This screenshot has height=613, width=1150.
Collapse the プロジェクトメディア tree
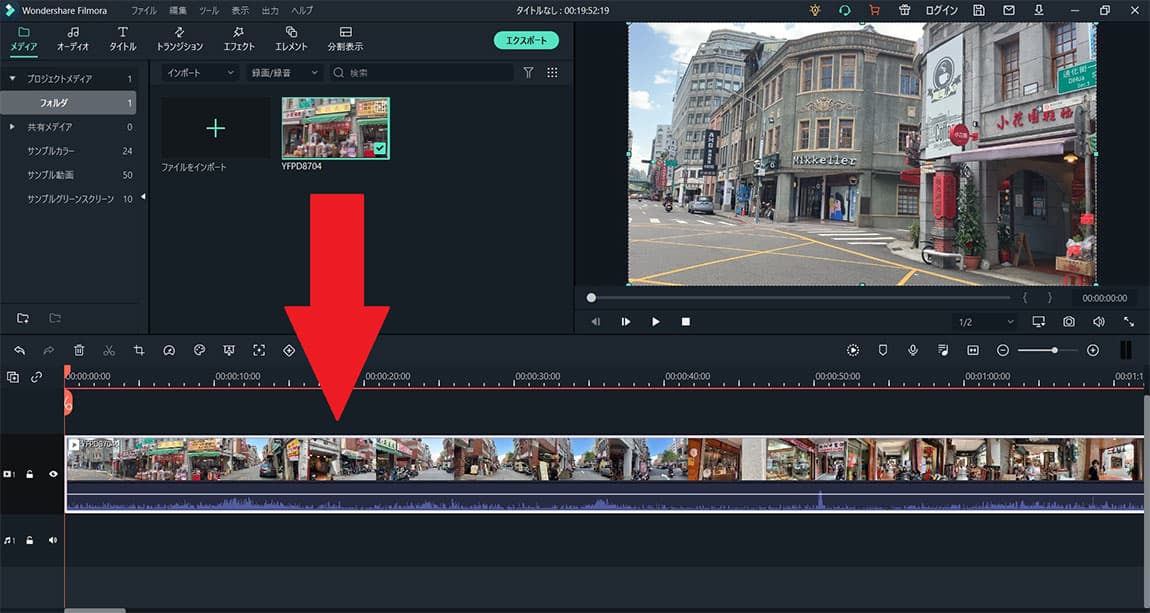[x=12, y=78]
